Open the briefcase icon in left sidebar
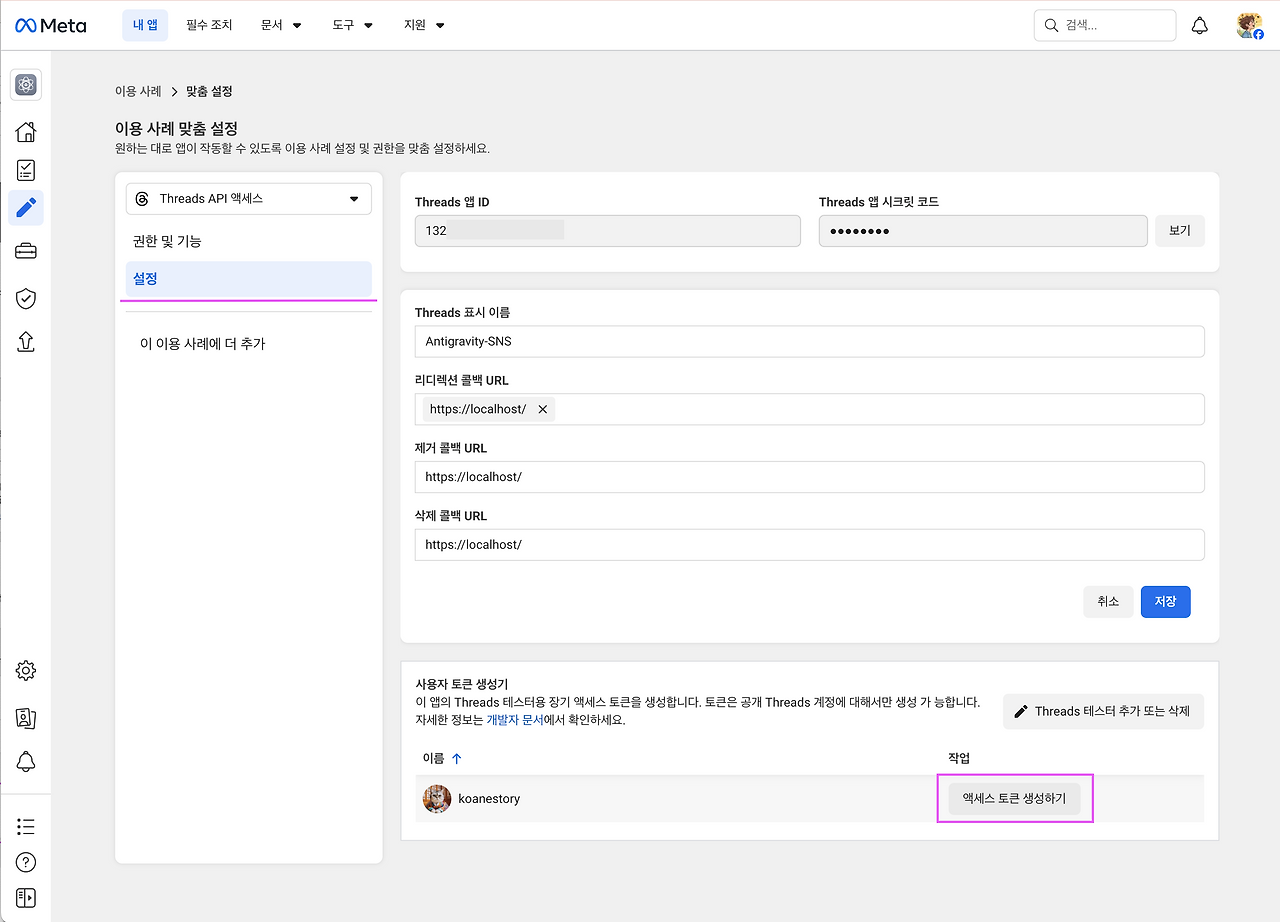This screenshot has height=922, width=1280. click(x=26, y=252)
